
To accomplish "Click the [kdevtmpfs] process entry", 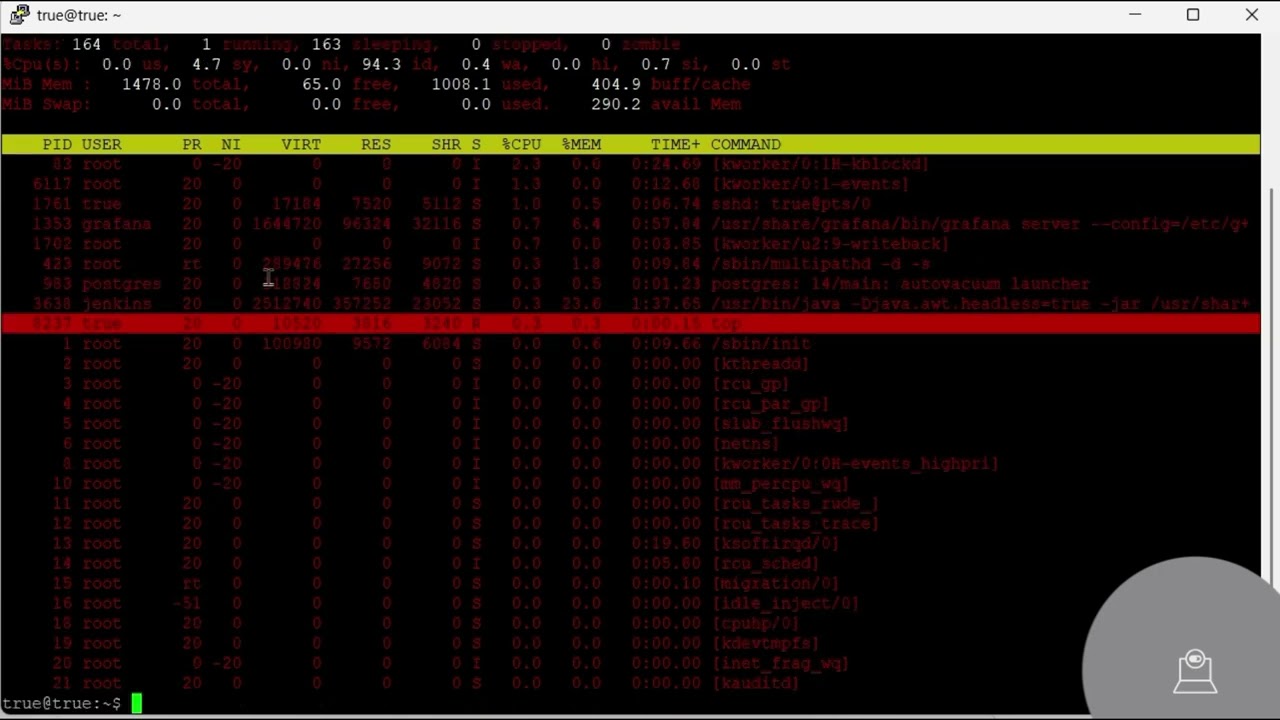I will tap(765, 644).
